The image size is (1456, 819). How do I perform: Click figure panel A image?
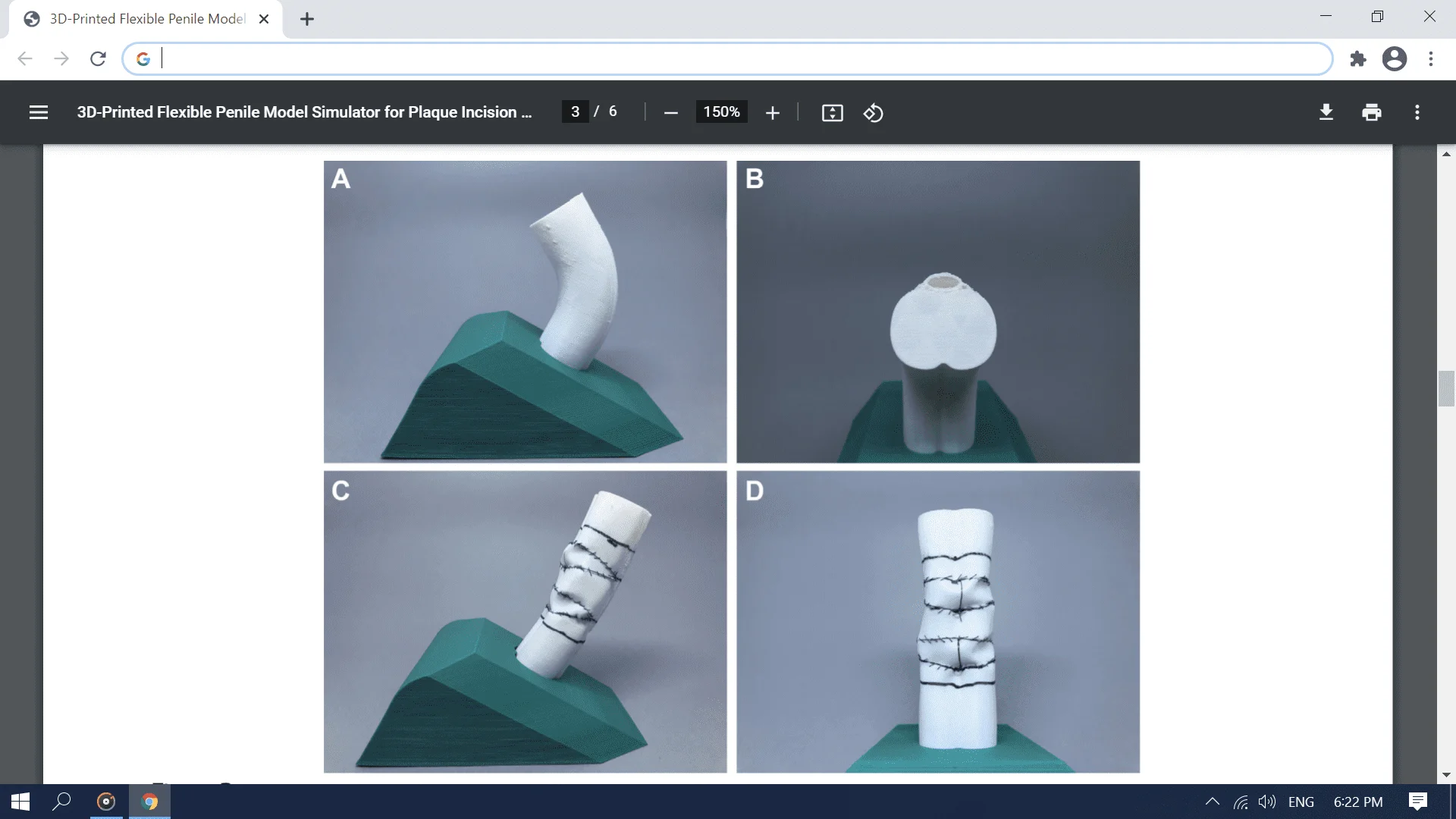[525, 312]
